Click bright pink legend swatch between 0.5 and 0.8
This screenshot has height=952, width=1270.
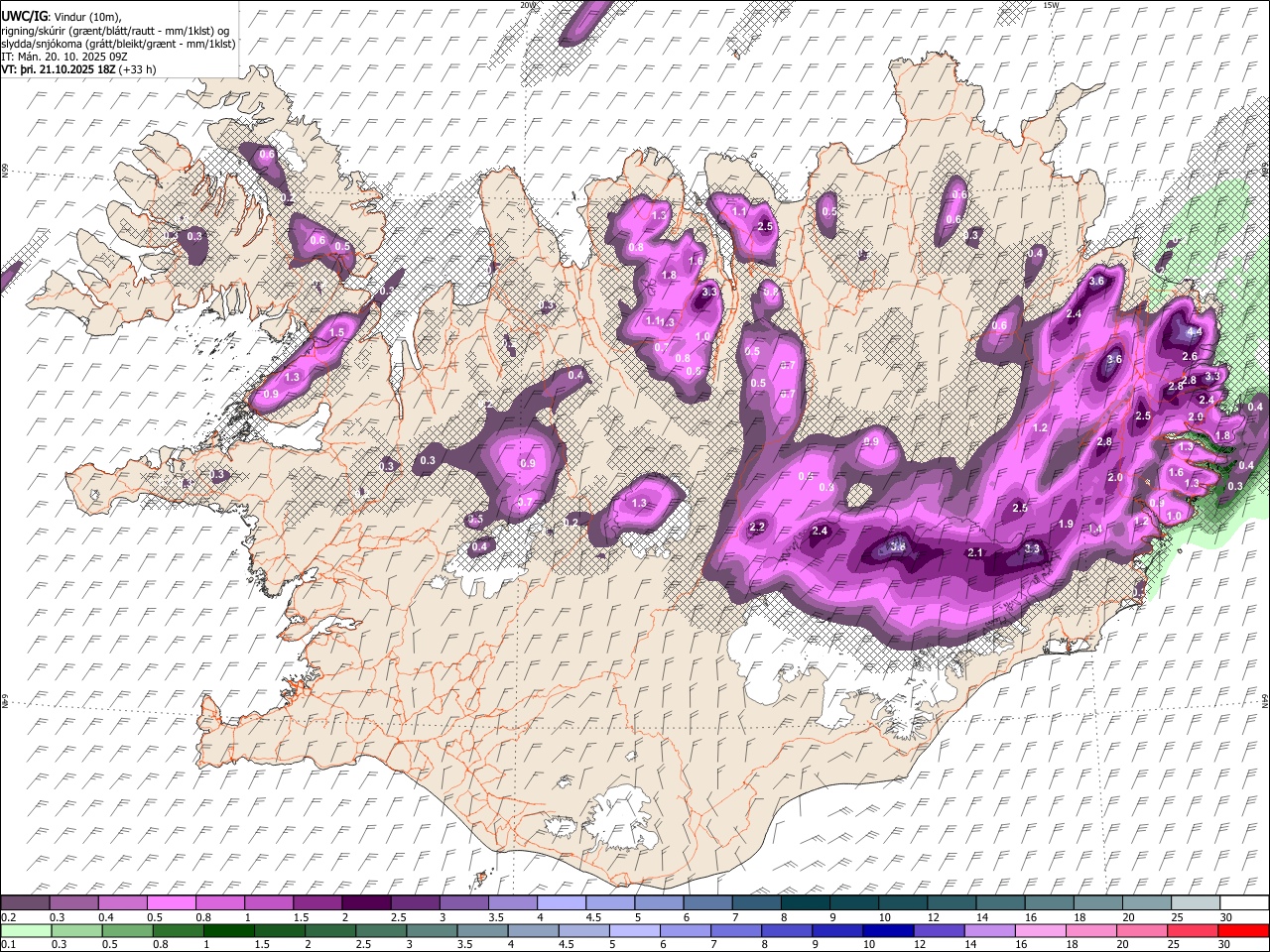coord(172,902)
